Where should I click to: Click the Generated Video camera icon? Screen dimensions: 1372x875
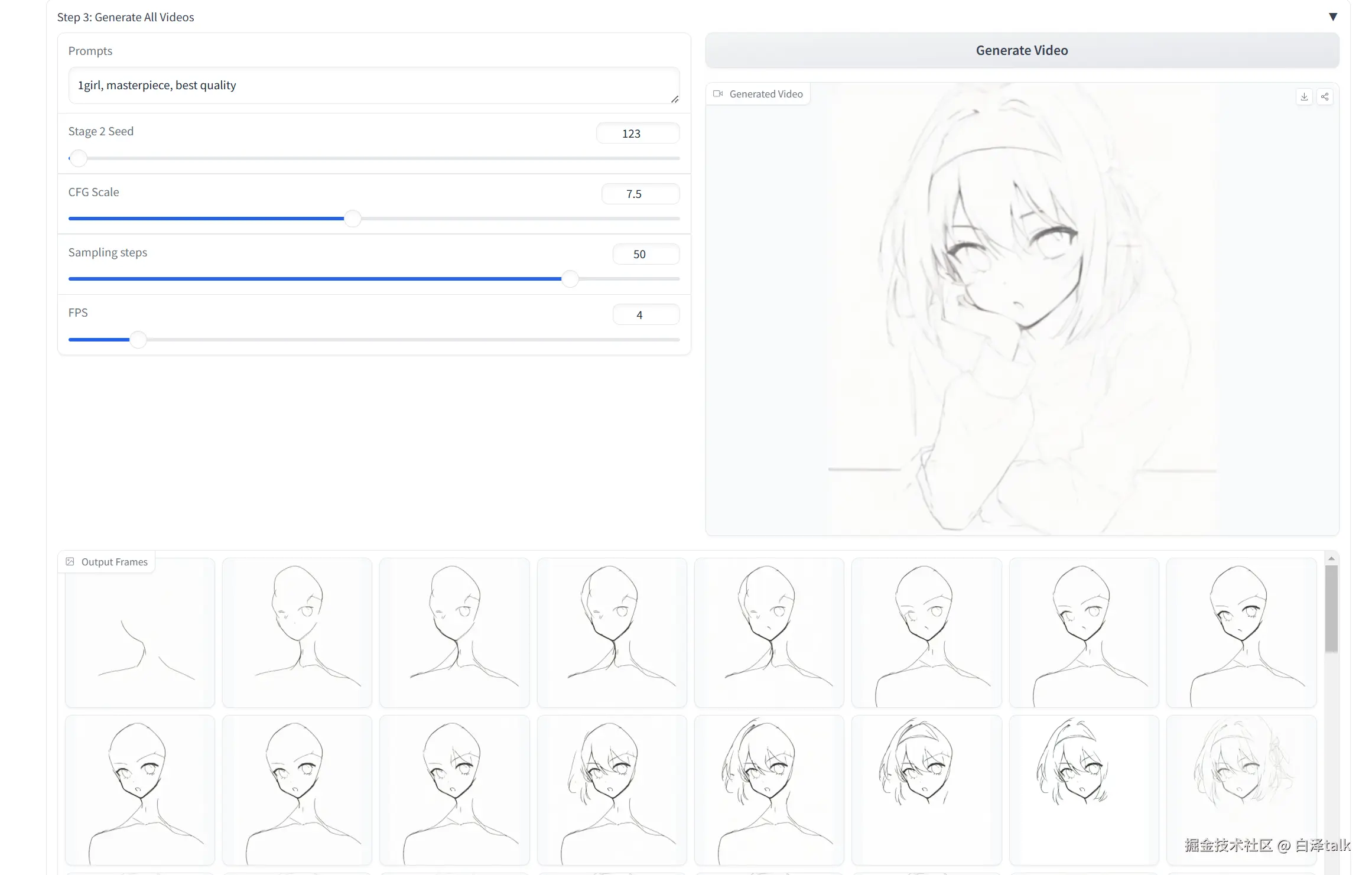(718, 94)
